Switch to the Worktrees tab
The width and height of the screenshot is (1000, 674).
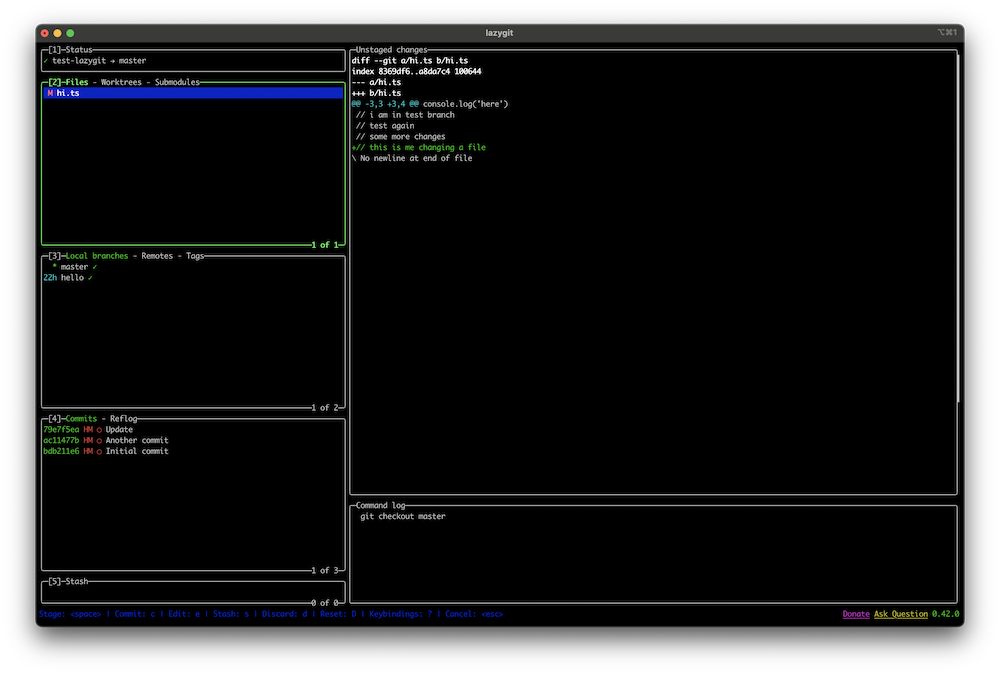tap(122, 82)
